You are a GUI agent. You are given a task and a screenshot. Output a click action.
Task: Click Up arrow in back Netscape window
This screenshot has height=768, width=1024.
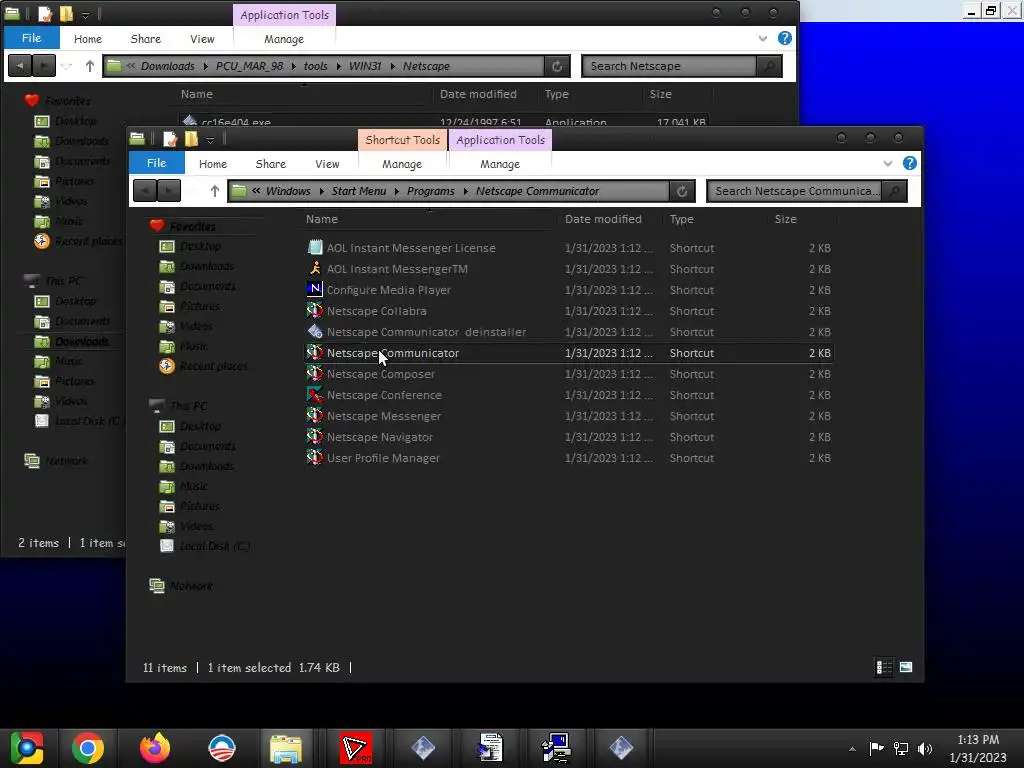pos(89,66)
